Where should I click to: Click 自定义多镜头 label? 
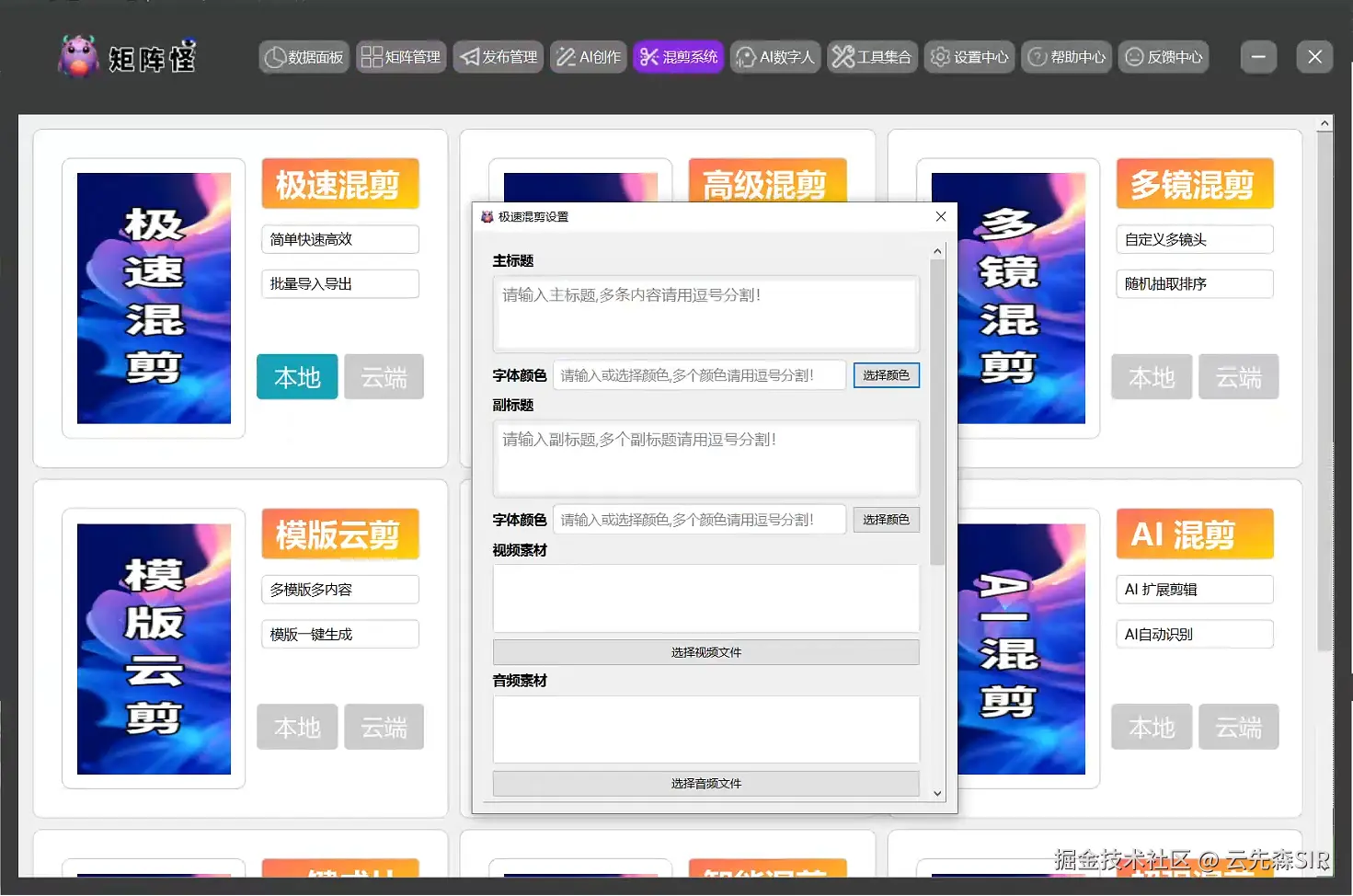pyautogui.click(x=1195, y=239)
